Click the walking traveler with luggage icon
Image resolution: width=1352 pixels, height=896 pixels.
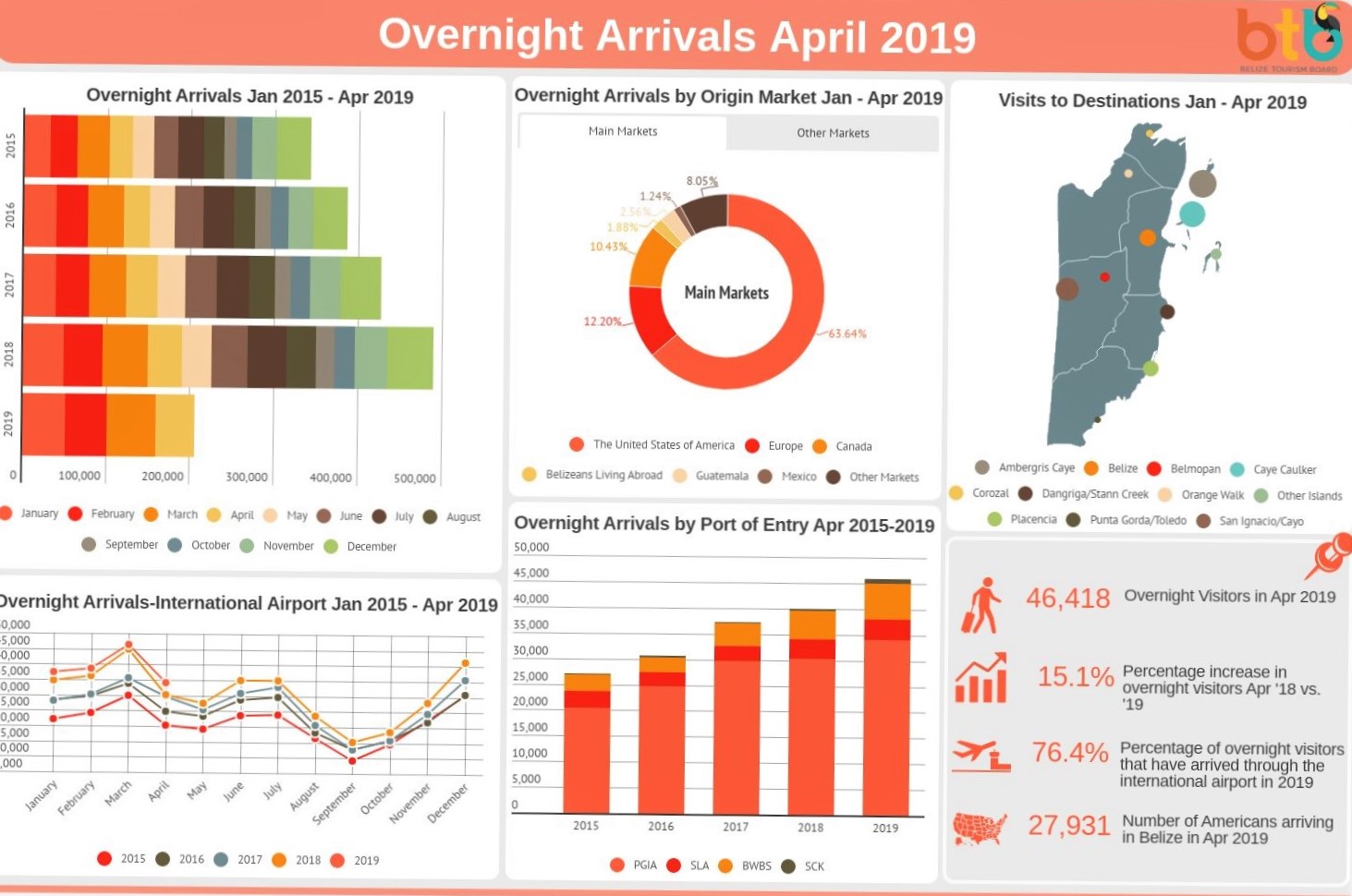(981, 606)
